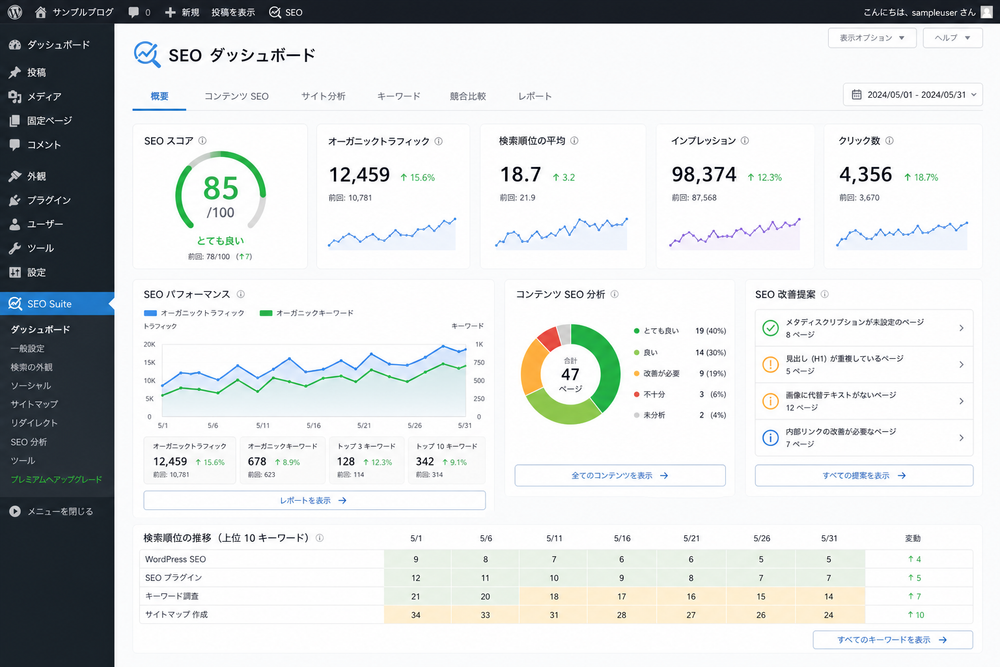Click the plus icon for 新規
The height and width of the screenshot is (667, 1000).
click(170, 12)
